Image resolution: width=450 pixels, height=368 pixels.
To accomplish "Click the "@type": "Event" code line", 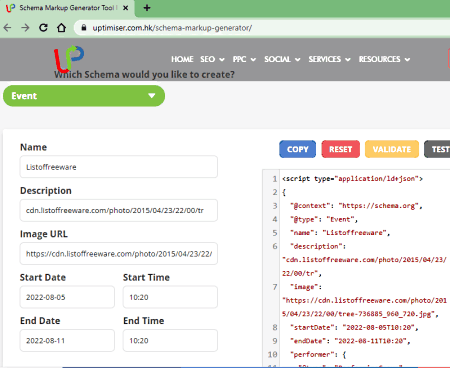I will 324,219.
